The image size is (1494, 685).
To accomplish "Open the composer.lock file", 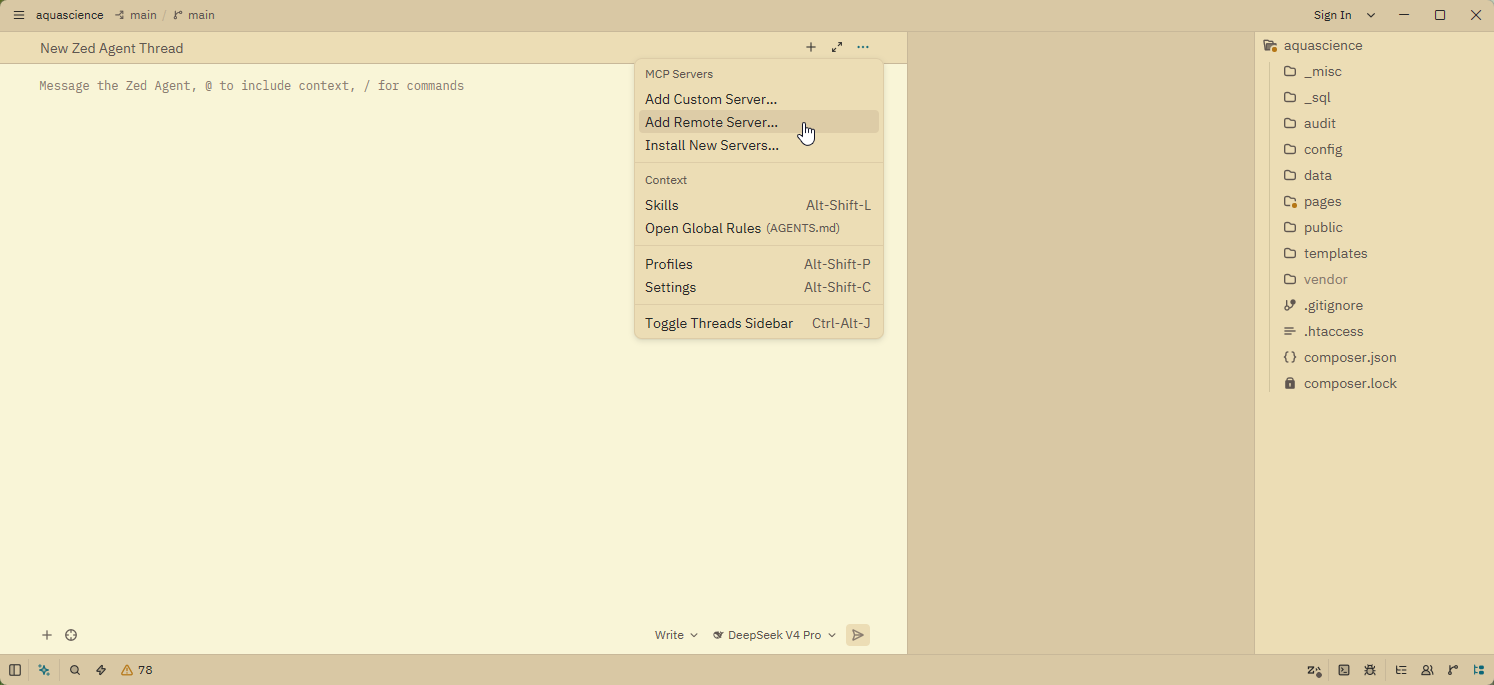I will pyautogui.click(x=1374, y=383).
